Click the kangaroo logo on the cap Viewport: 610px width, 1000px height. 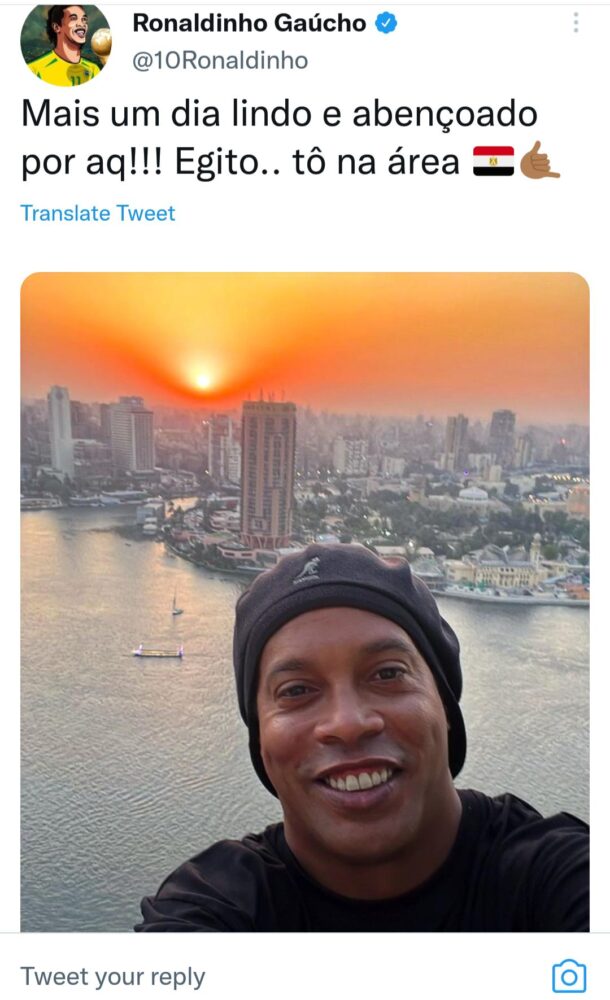tap(307, 570)
